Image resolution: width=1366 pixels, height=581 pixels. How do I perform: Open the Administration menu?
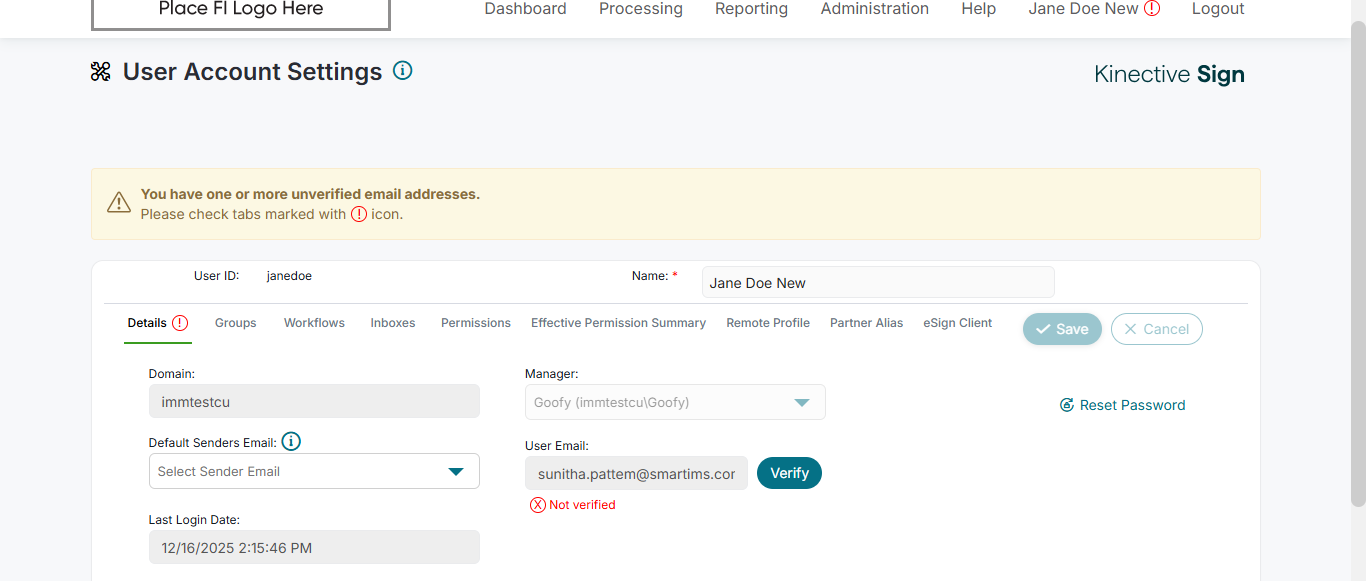874,9
